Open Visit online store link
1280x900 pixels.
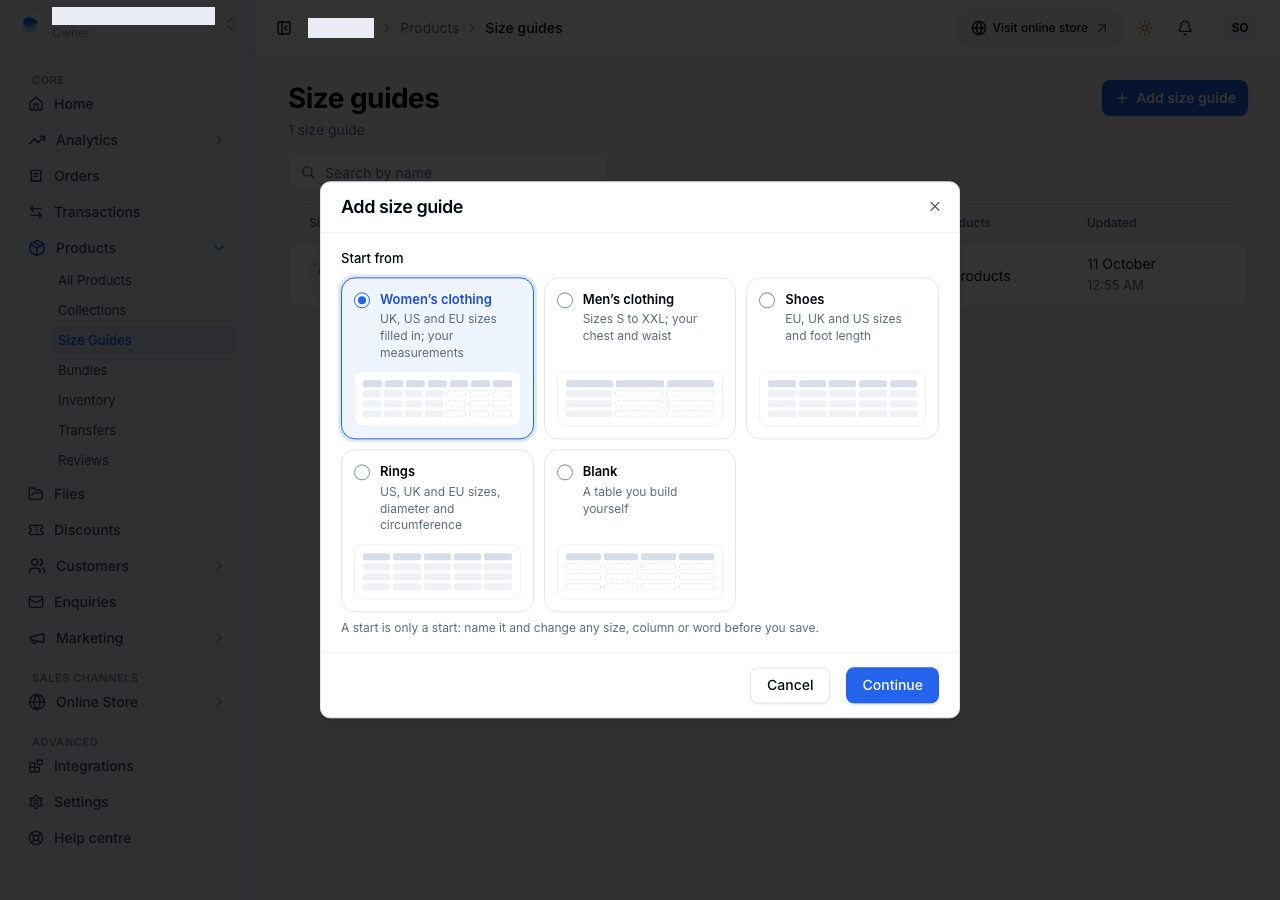[x=1040, y=28]
